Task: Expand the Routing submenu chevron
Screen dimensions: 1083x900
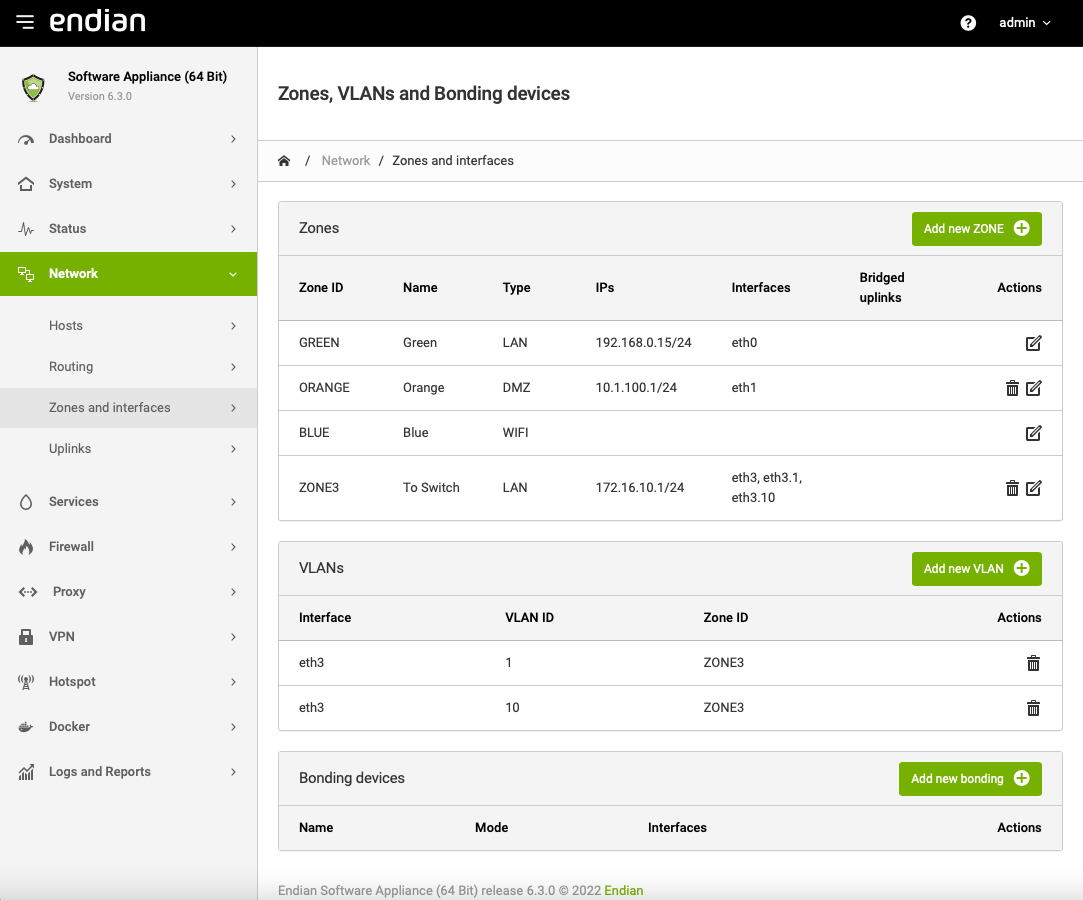Action: (x=233, y=367)
